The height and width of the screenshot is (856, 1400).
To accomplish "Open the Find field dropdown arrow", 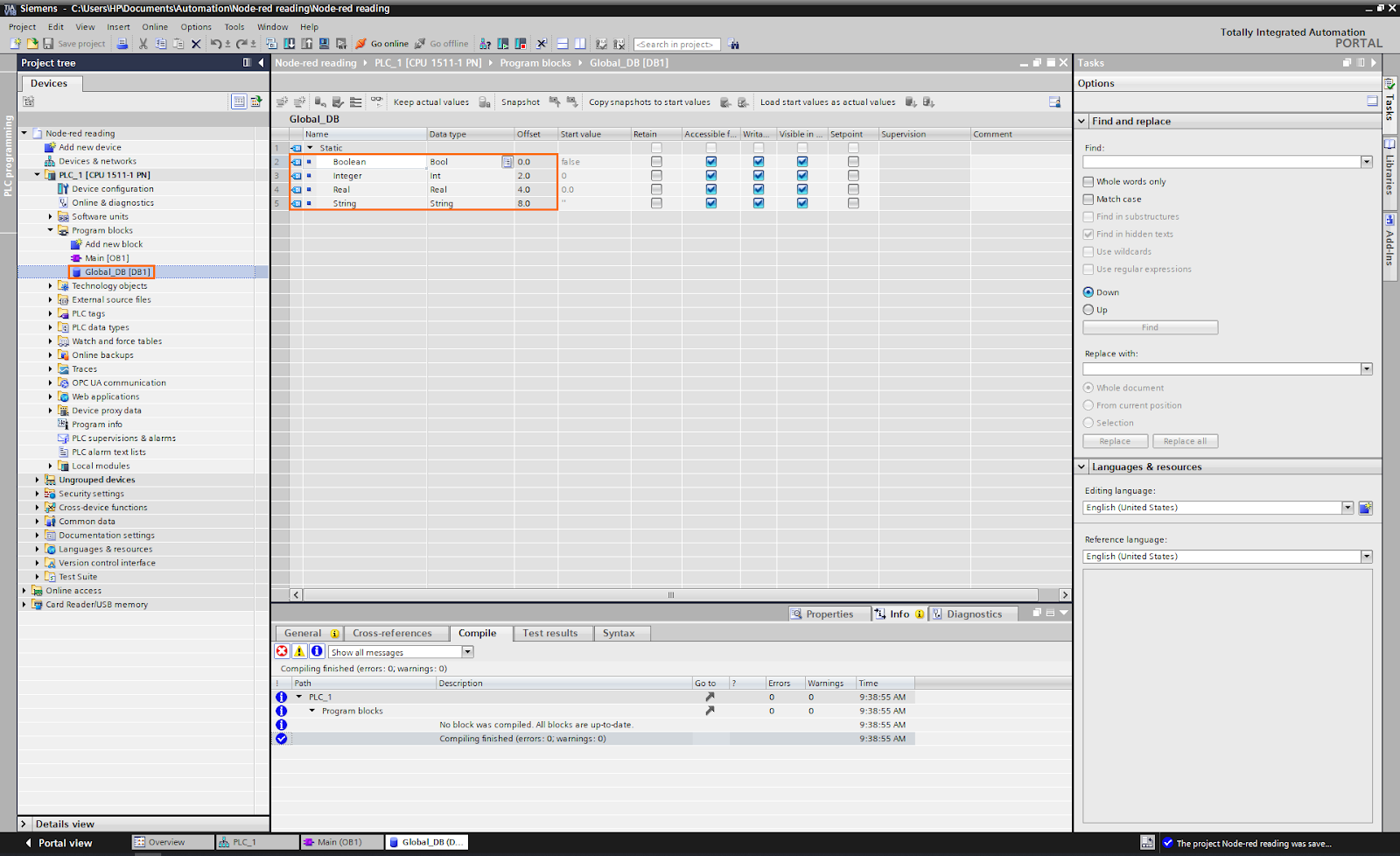I will click(x=1367, y=162).
